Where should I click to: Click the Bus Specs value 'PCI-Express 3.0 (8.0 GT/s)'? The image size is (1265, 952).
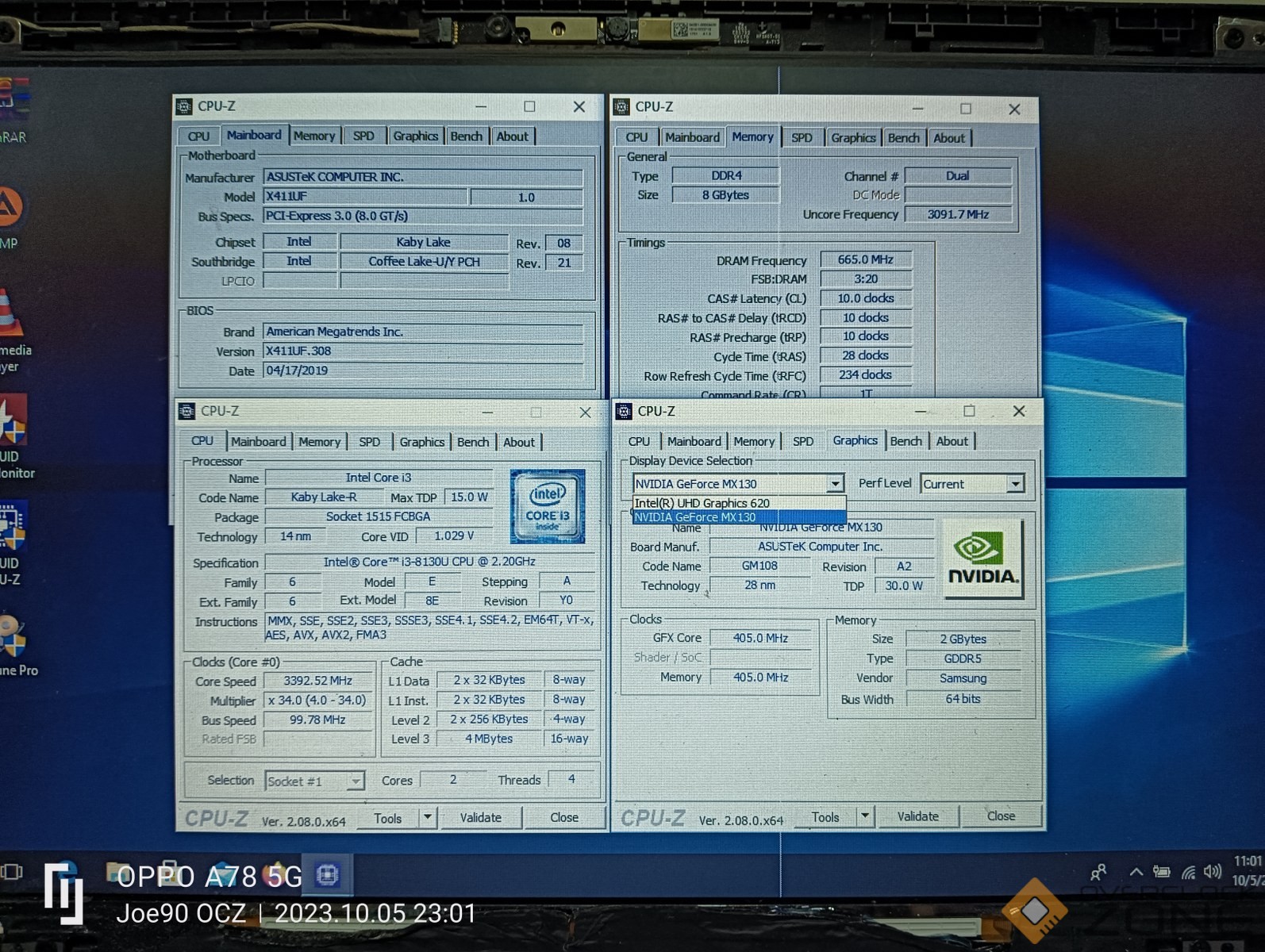pyautogui.click(x=423, y=216)
